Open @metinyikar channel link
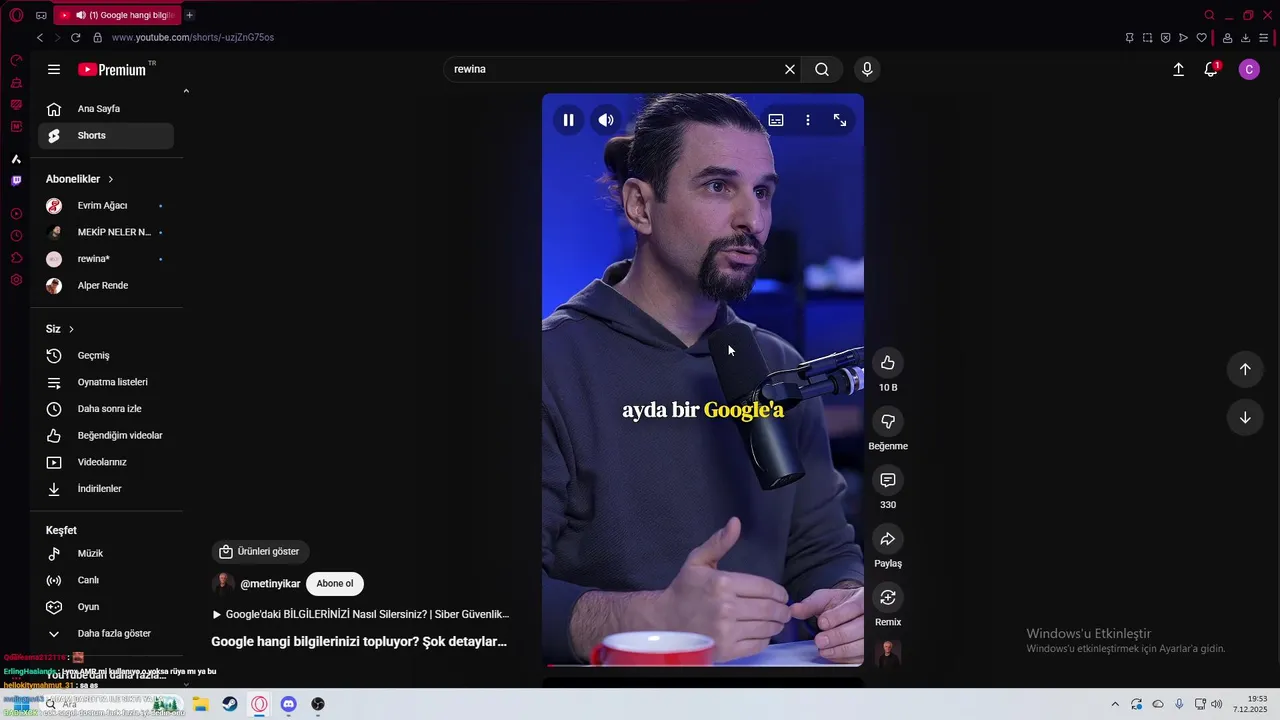The image size is (1280, 720). coord(270,584)
